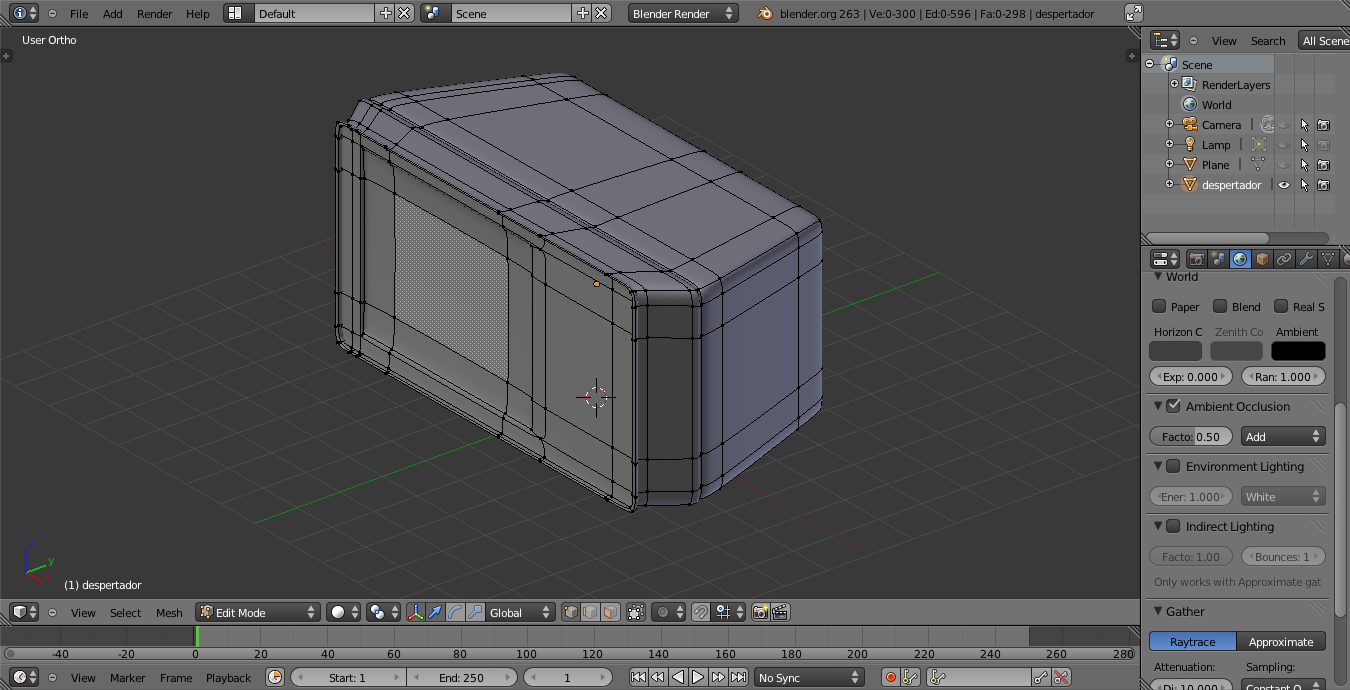Open the Edit Mode dropdown

pos(258,612)
